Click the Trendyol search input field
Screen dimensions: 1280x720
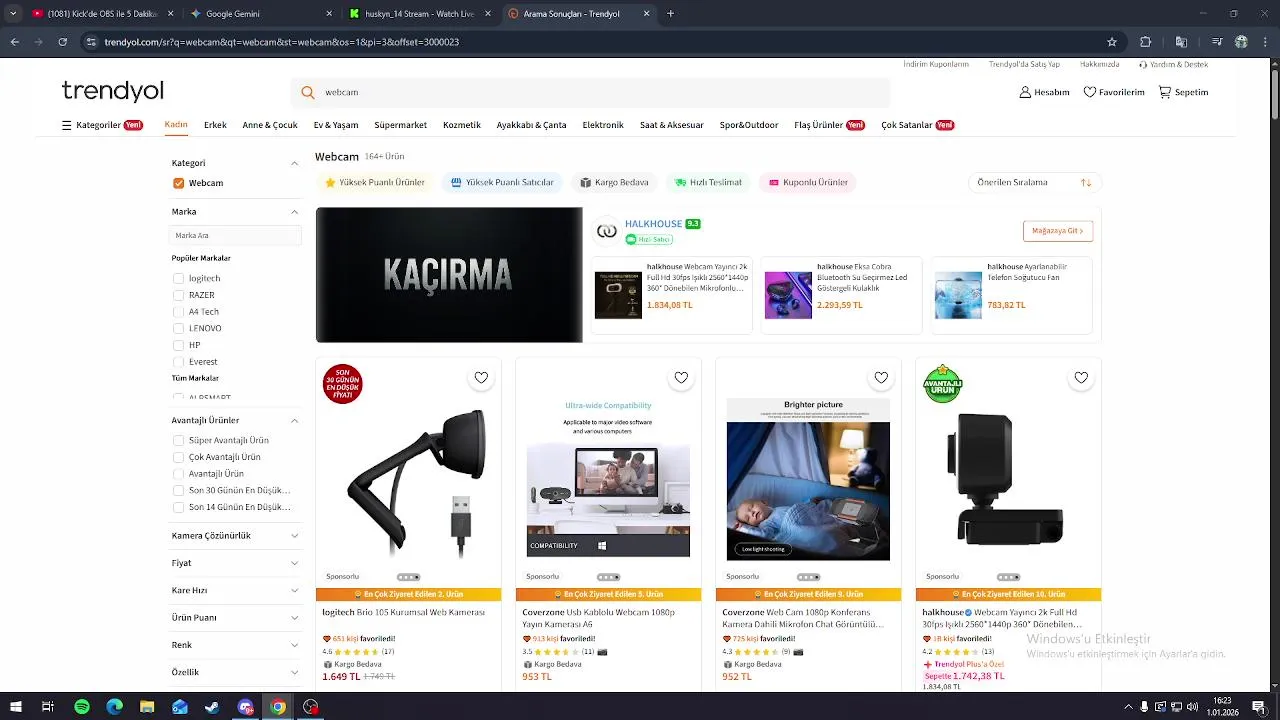(590, 92)
